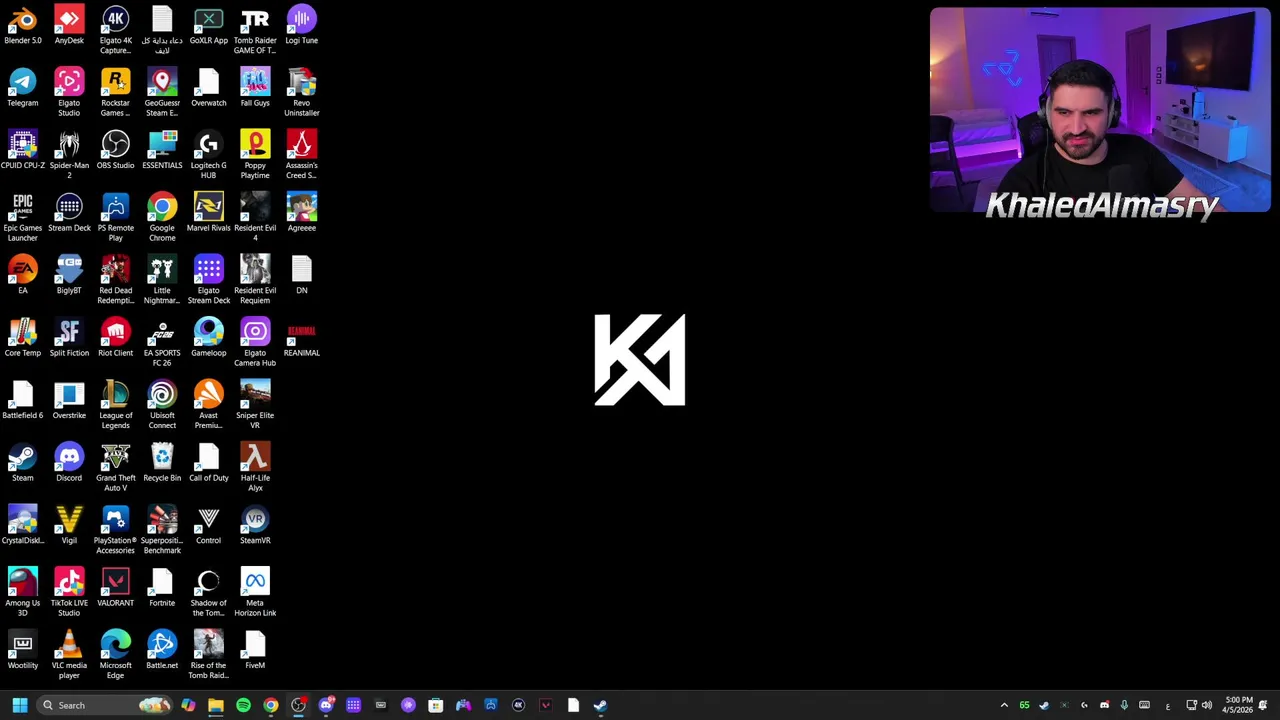This screenshot has height=720, width=1280.
Task: Open the Revo Uninstaller desktop shortcut
Action: (x=301, y=92)
